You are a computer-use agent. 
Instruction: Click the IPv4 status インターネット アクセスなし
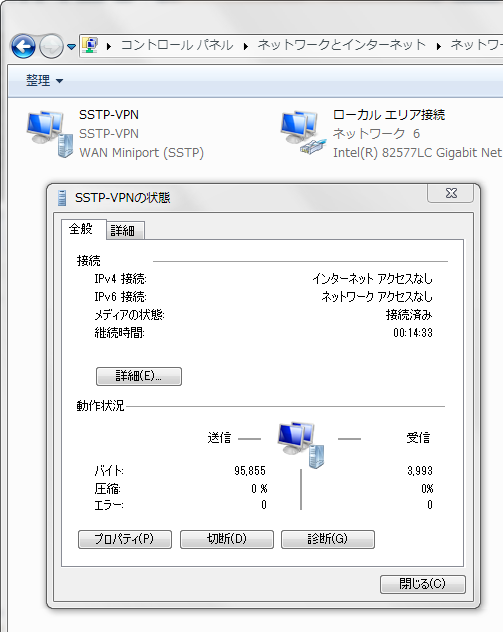click(x=372, y=279)
